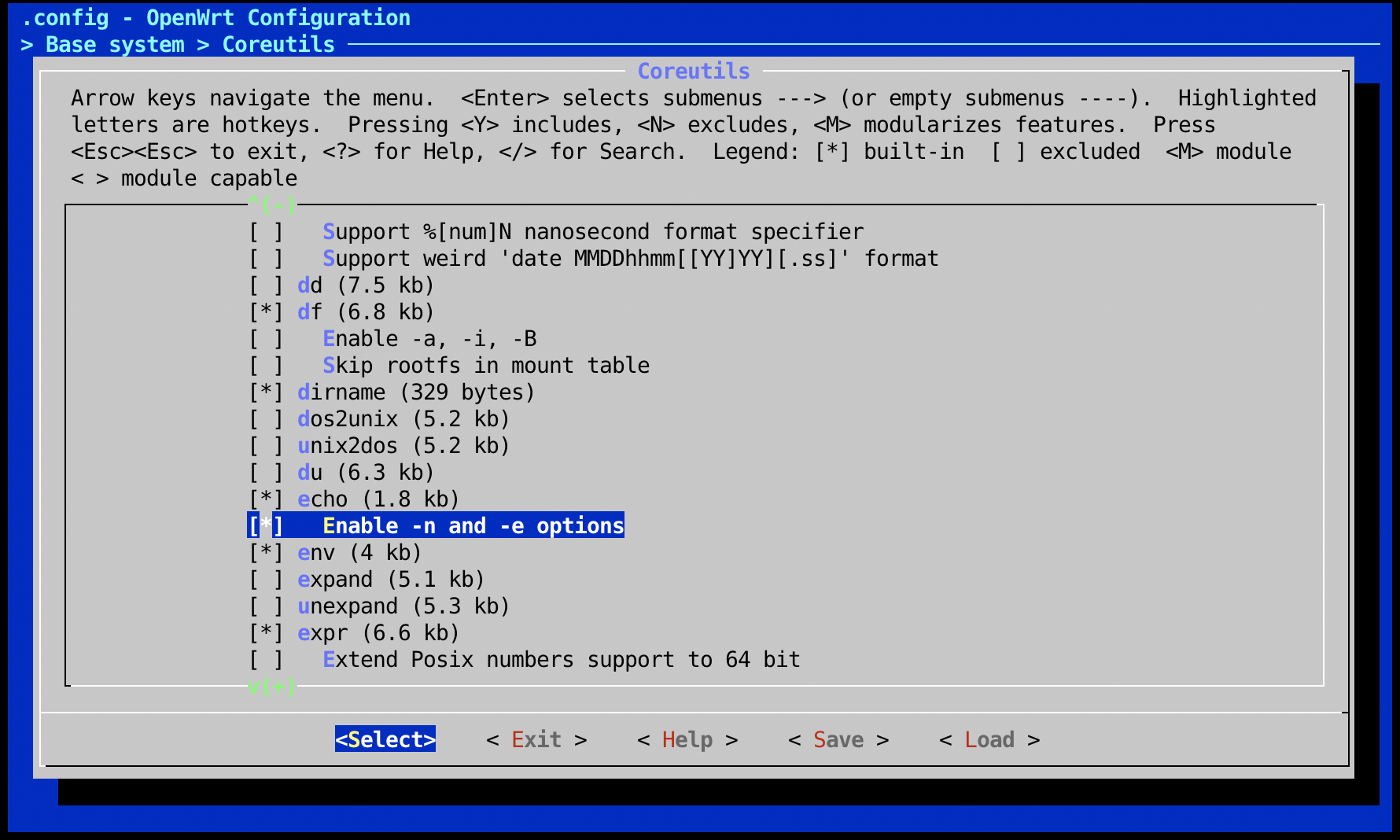
Task: Toggle the df (6.8 kb) checkbox
Action: click(266, 312)
